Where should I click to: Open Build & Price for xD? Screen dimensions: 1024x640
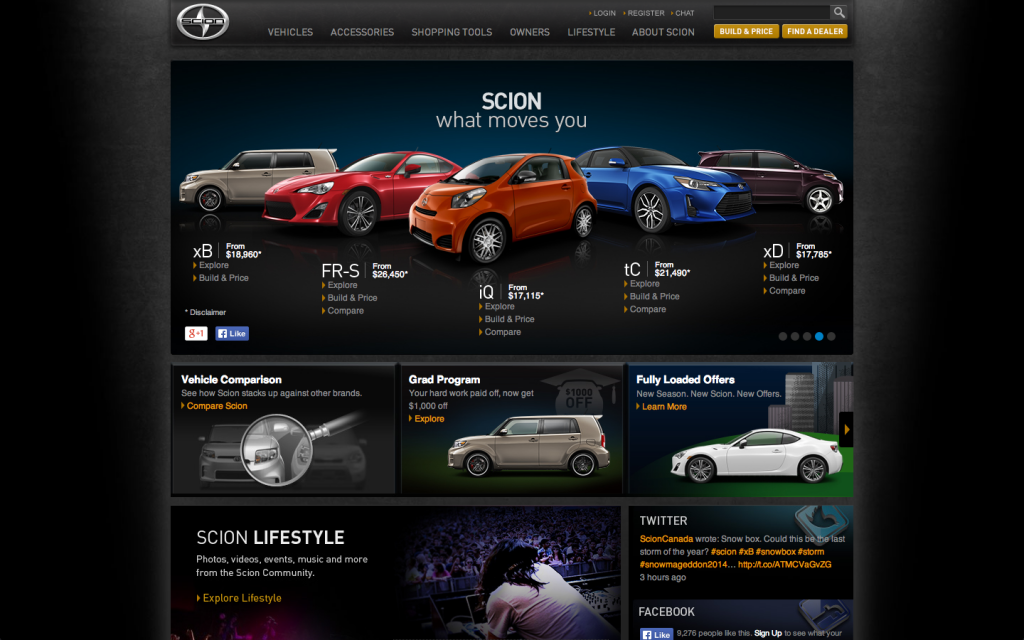point(793,278)
